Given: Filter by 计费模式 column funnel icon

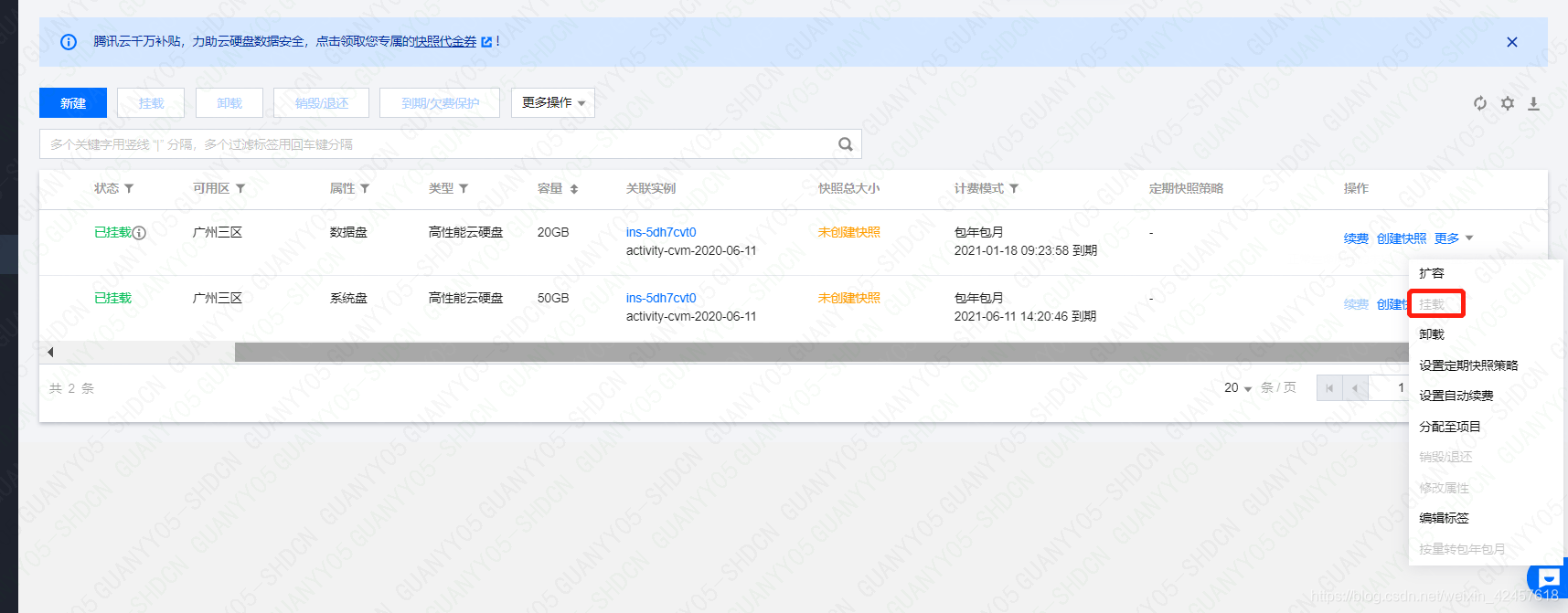Looking at the screenshot, I should (x=1014, y=188).
